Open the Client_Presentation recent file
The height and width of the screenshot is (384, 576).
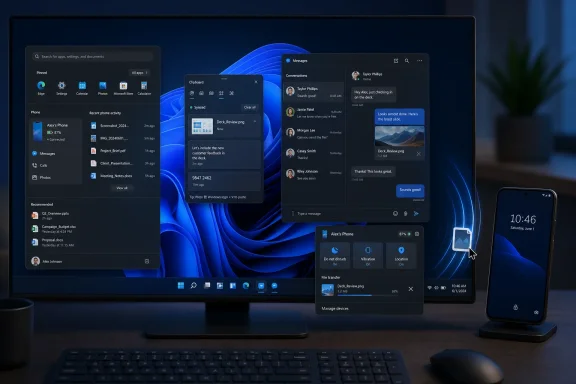coord(122,163)
